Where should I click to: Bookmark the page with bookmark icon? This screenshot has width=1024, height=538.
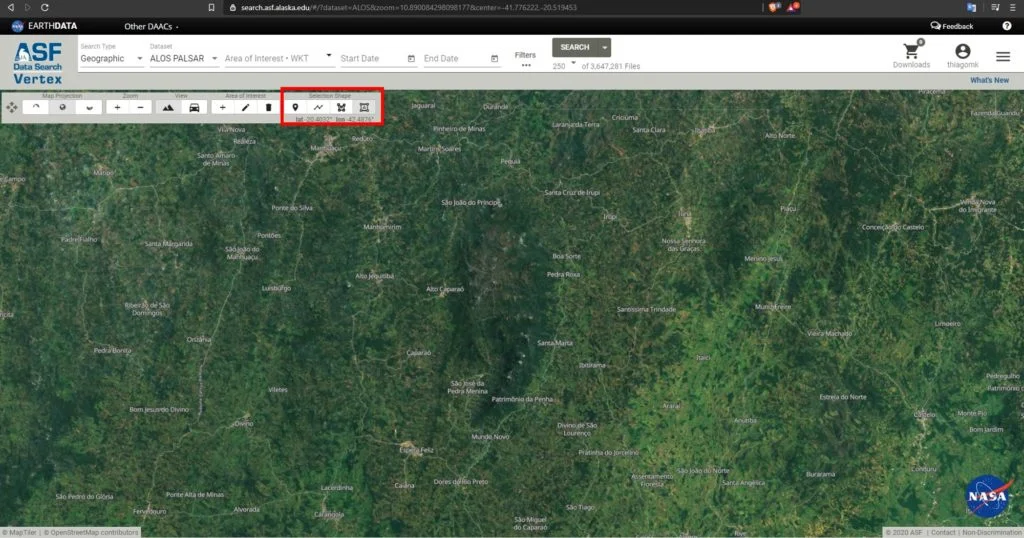click(211, 7)
